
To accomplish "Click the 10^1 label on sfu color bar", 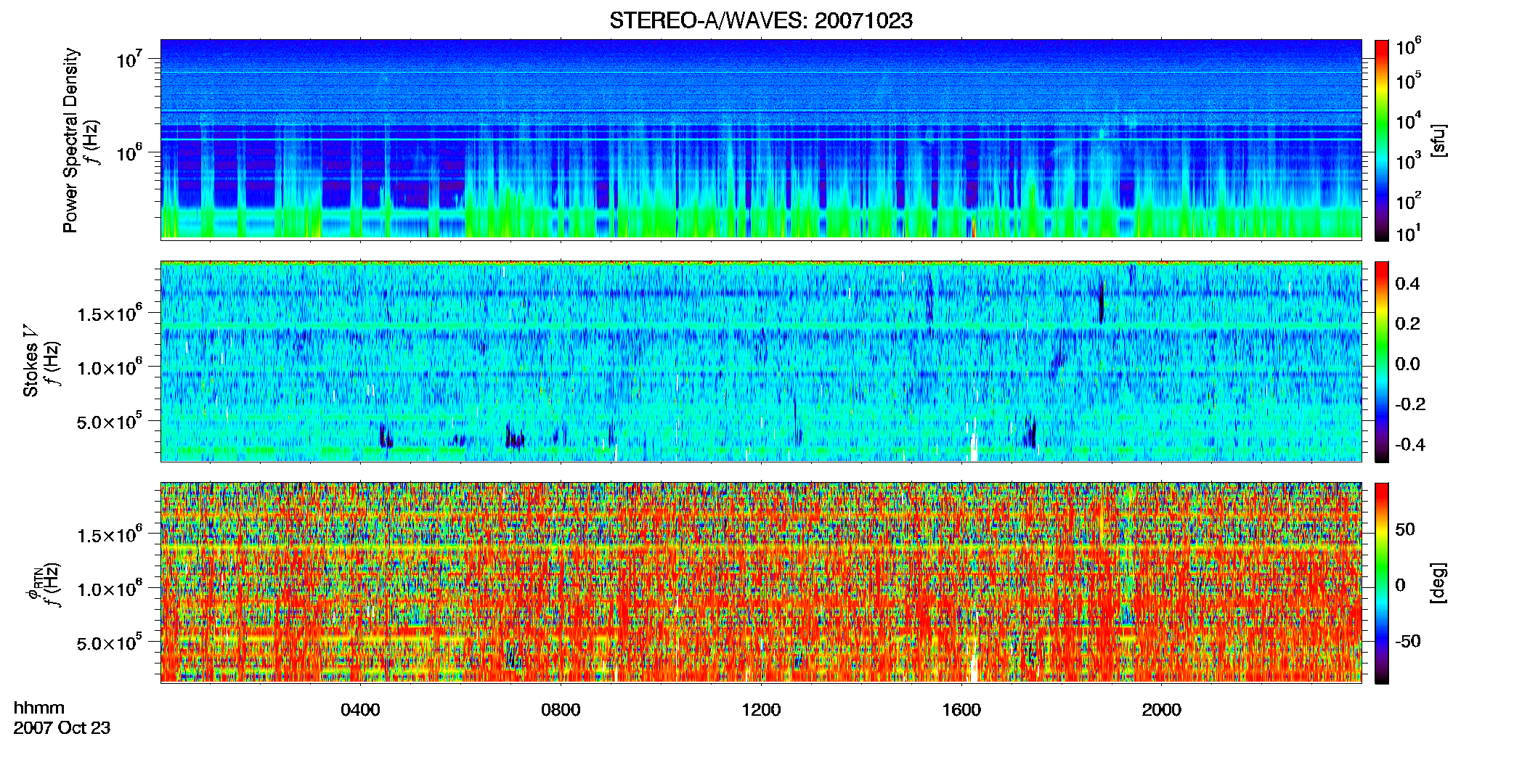I will pyautogui.click(x=1409, y=233).
